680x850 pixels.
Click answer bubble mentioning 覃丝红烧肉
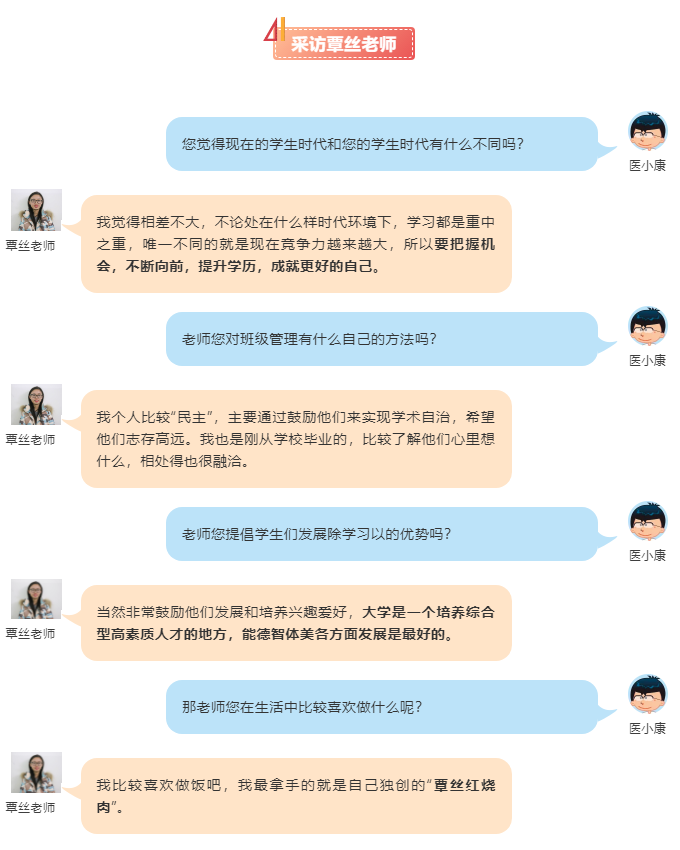[x=297, y=796]
